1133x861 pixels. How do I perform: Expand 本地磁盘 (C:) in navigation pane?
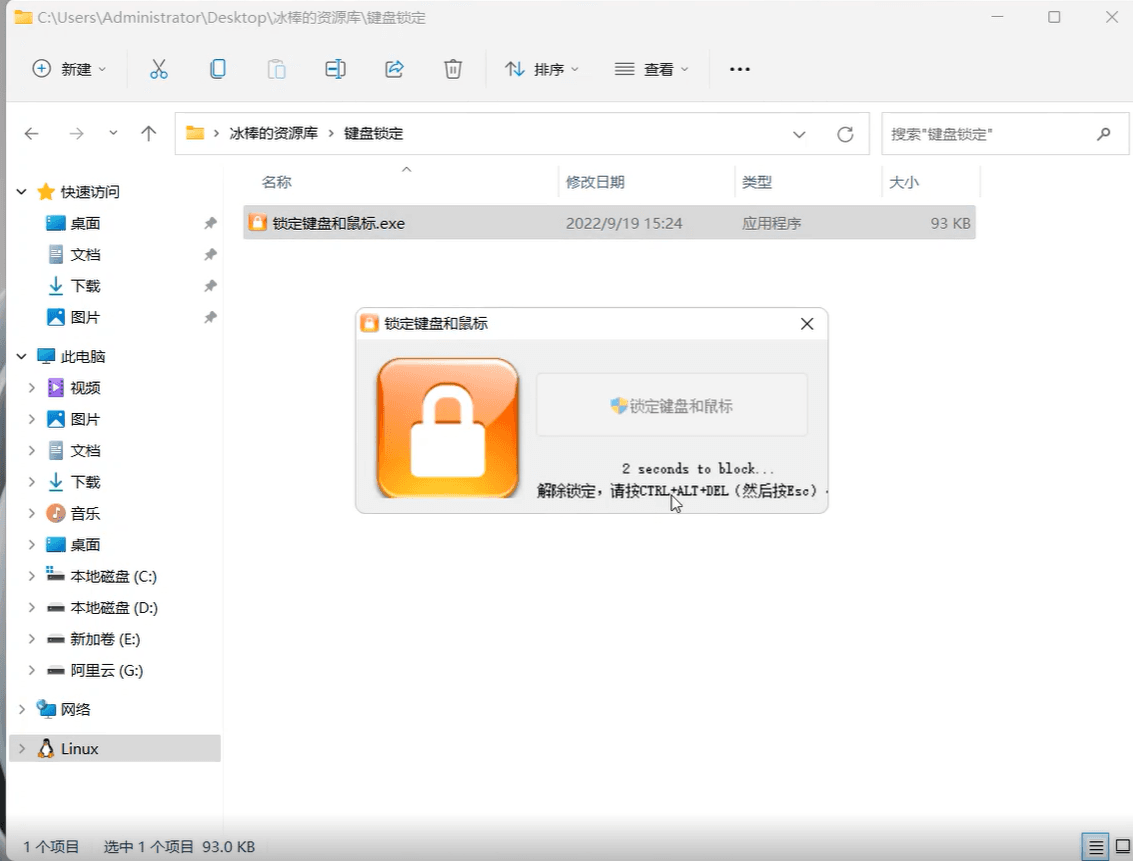coord(32,576)
